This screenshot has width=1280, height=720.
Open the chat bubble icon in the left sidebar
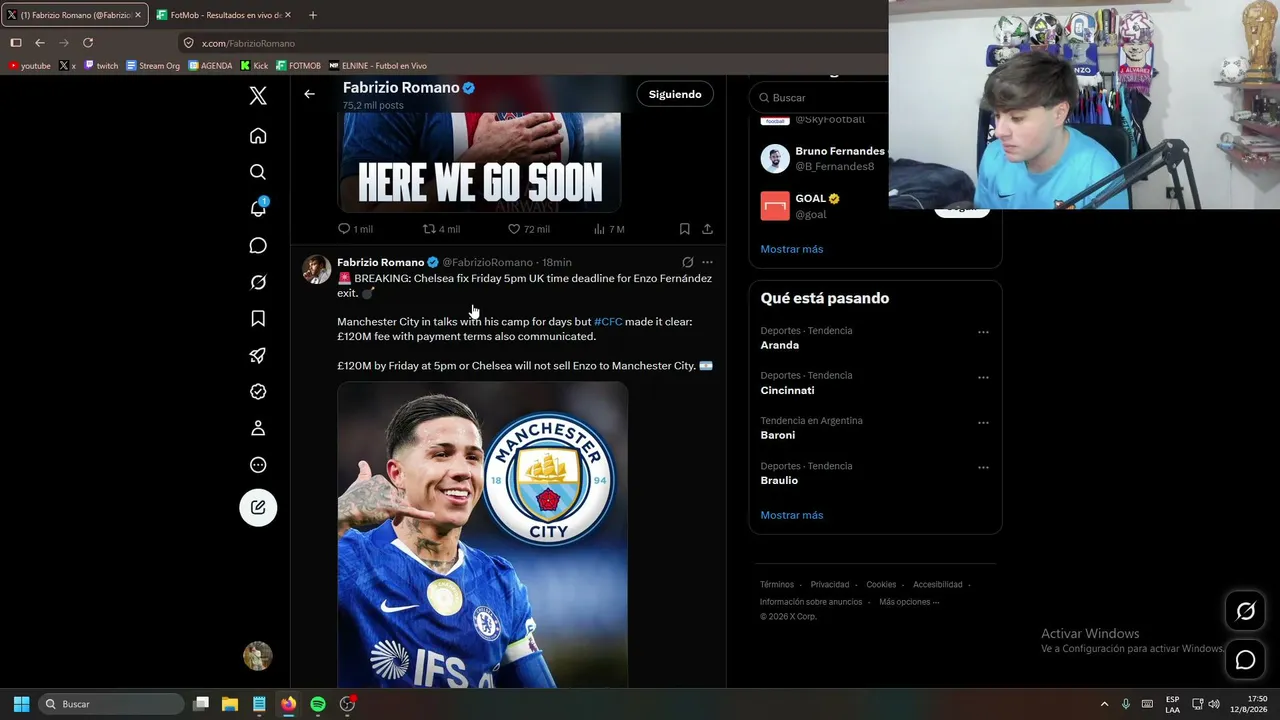tap(258, 246)
